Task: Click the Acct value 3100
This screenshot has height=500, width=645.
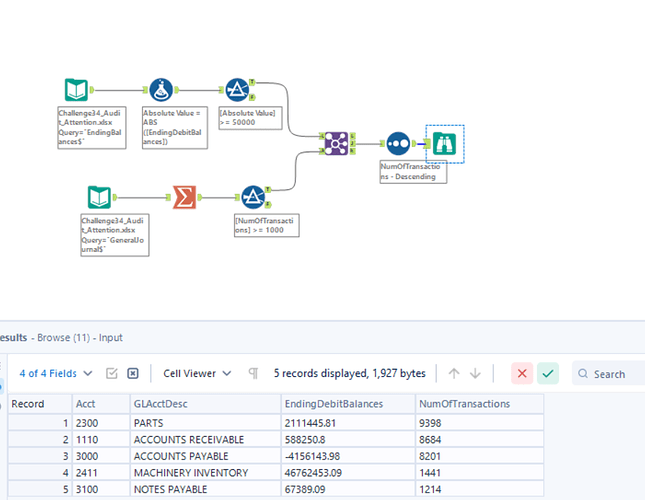Action: [101, 489]
